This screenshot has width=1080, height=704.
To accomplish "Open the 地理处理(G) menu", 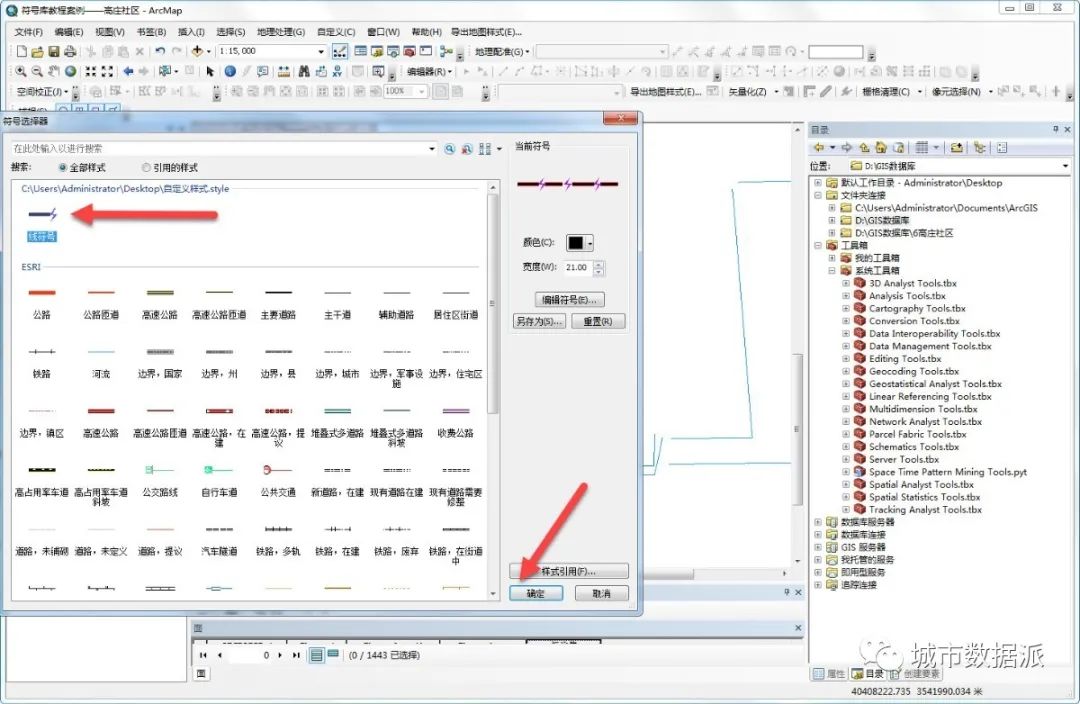I will click(x=280, y=32).
